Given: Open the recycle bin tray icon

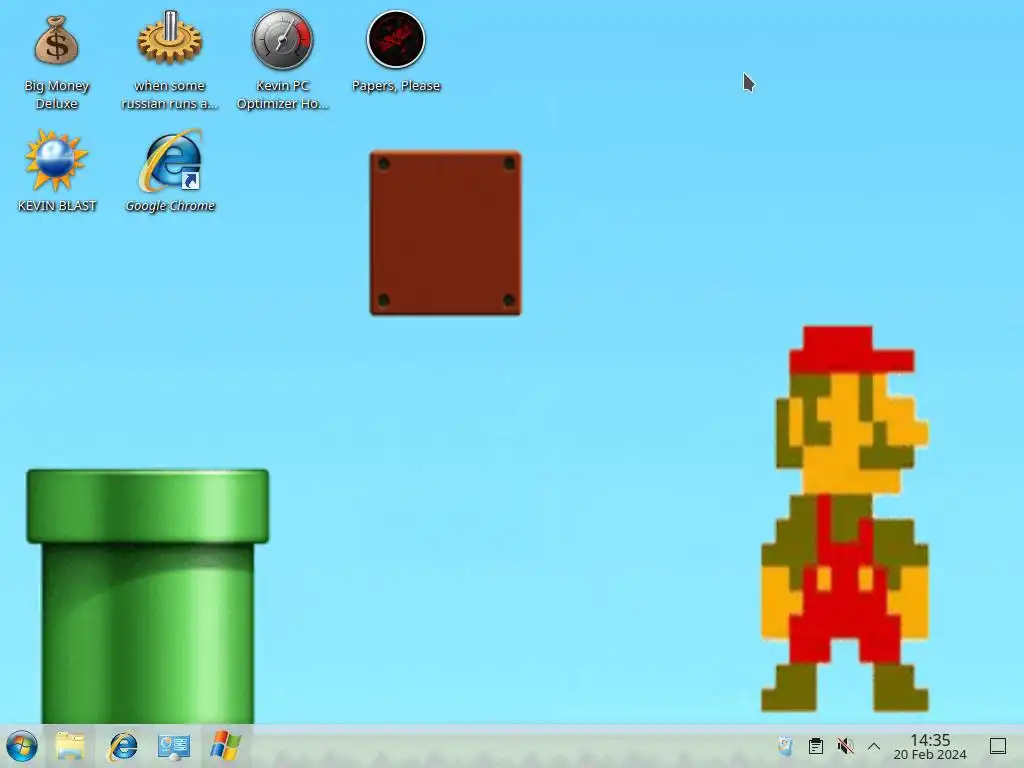Looking at the screenshot, I should pos(786,746).
